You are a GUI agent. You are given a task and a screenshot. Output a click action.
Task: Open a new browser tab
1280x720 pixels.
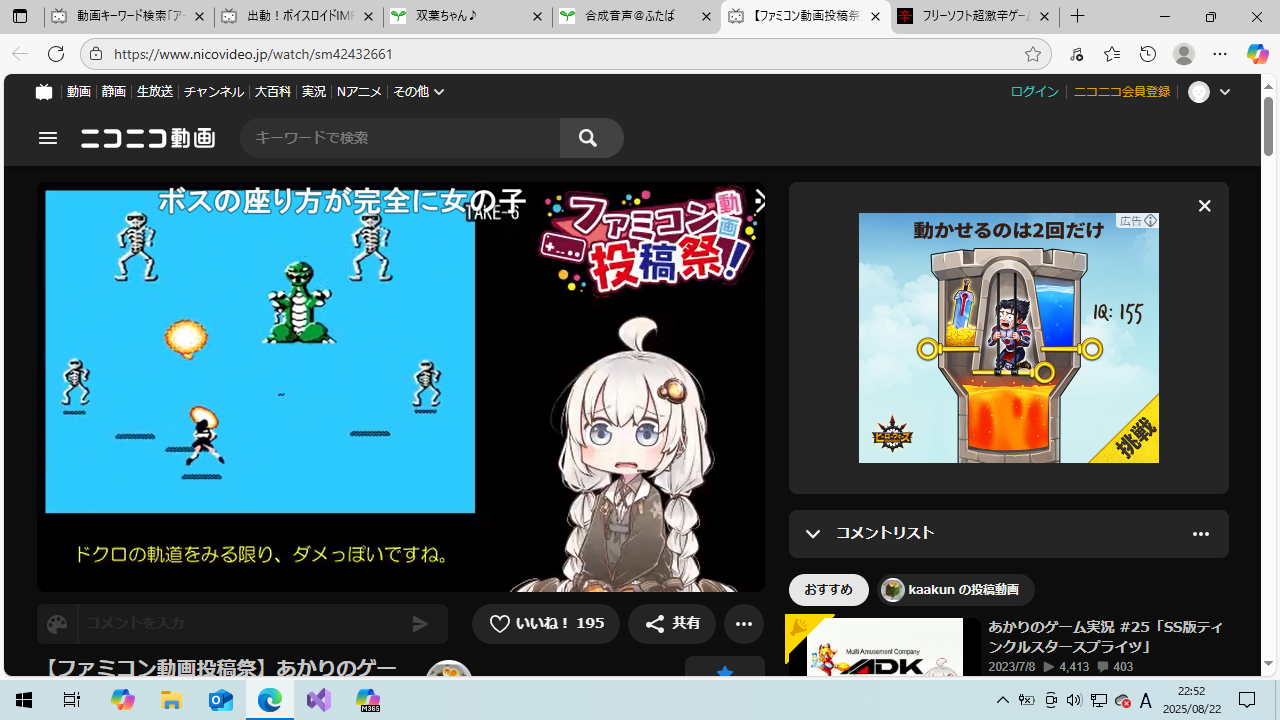(1077, 17)
